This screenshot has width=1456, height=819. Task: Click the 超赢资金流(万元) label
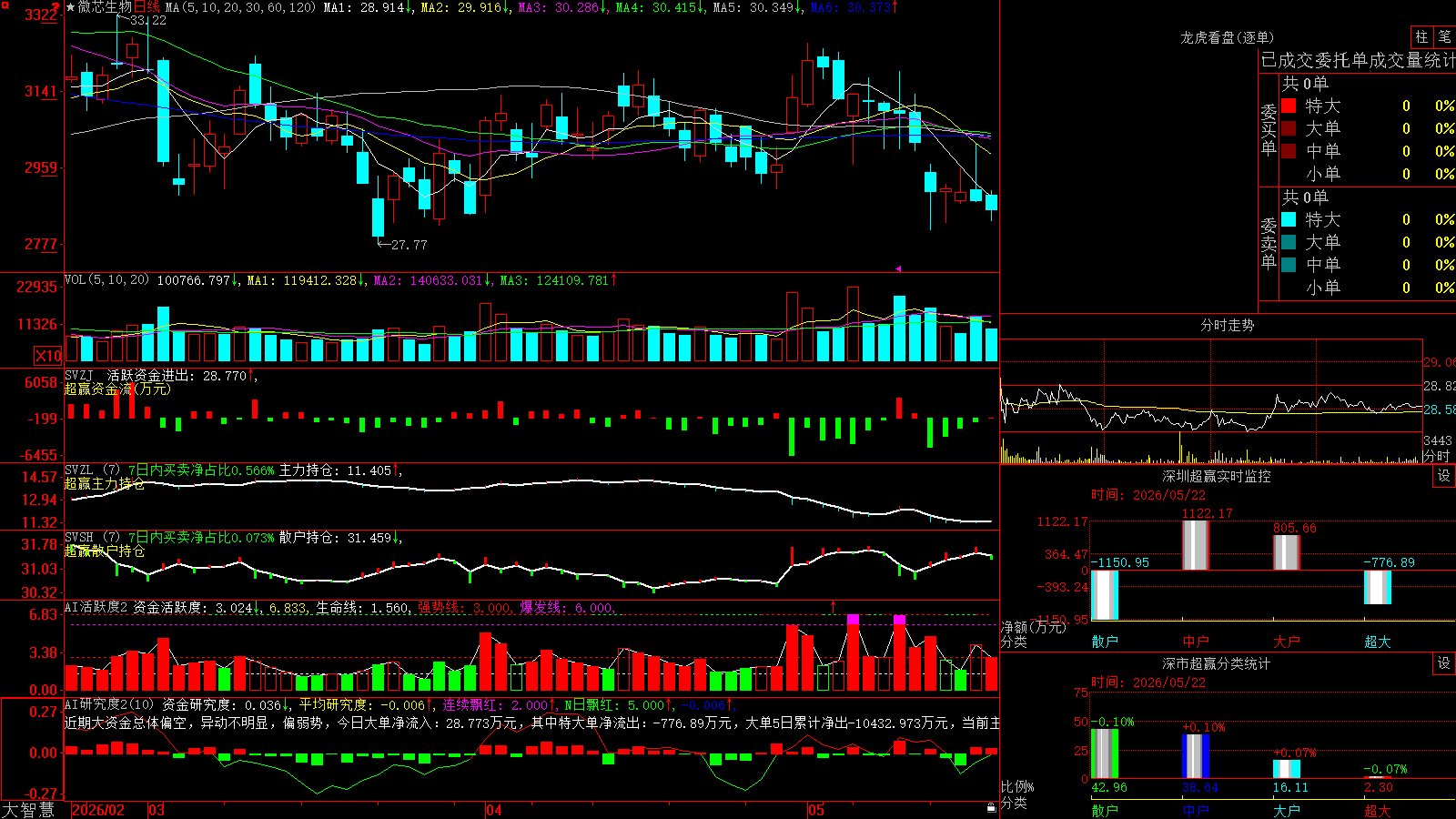coord(117,389)
